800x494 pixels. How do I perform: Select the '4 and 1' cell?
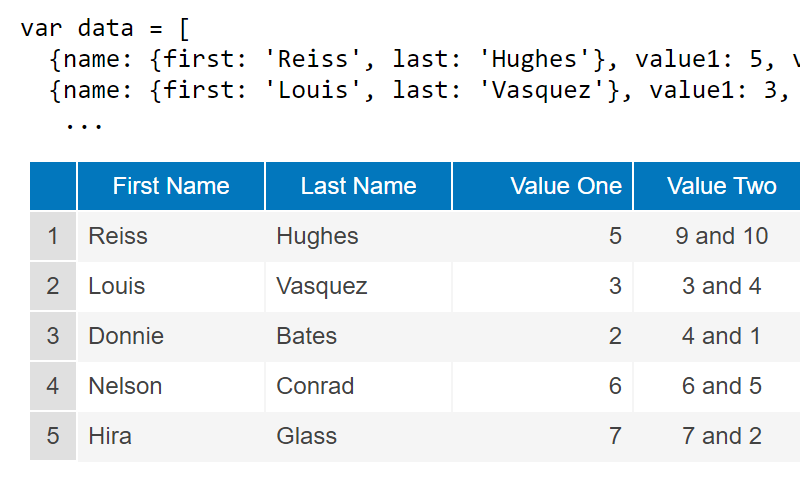[x=721, y=336]
